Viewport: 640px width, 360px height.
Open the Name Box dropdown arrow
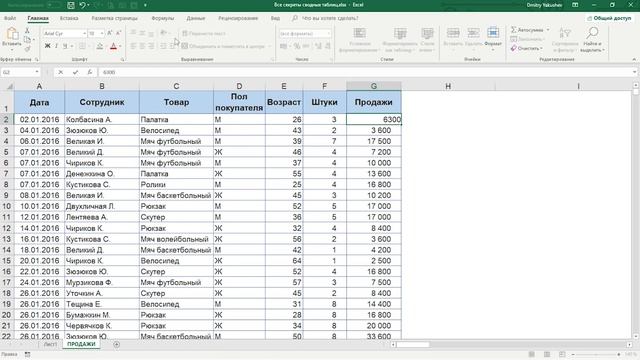point(37,72)
